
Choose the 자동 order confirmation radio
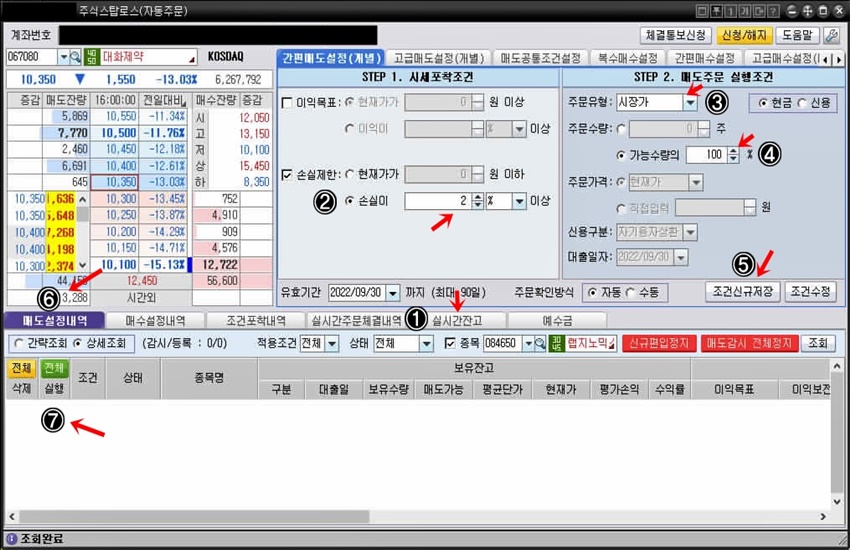[x=592, y=293]
